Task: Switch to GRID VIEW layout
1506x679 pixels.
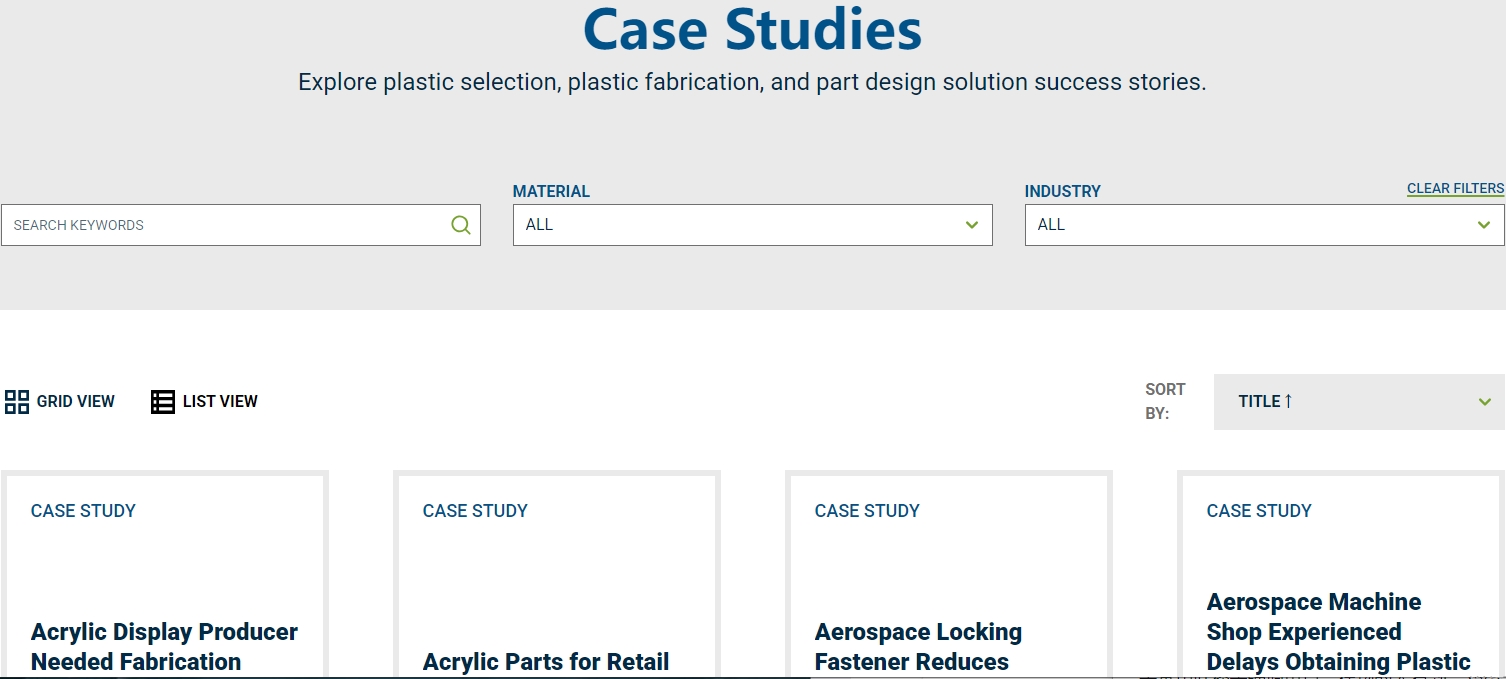Action: [60, 402]
